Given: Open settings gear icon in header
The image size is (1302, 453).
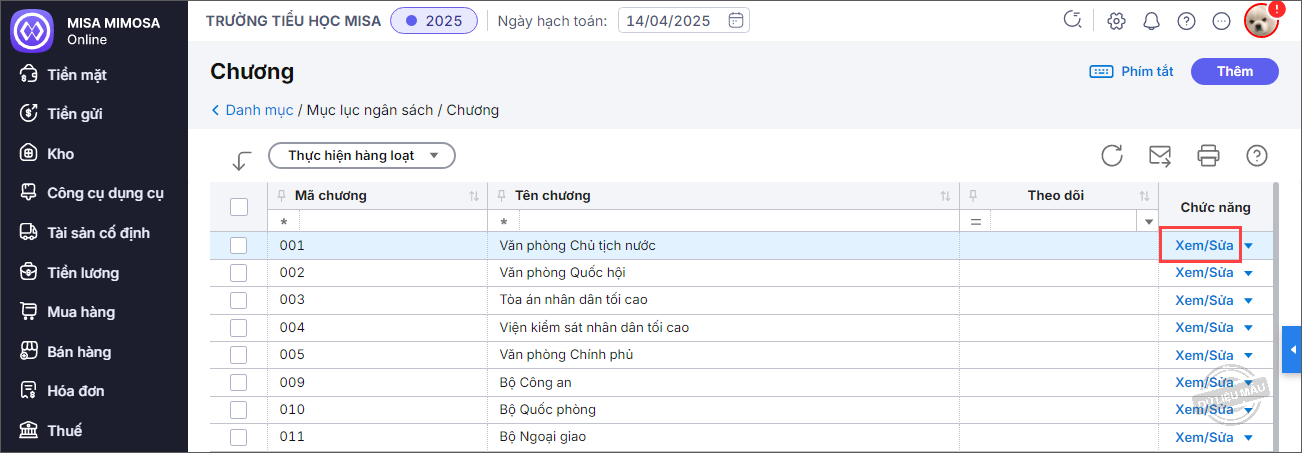Looking at the screenshot, I should pyautogui.click(x=1117, y=21).
